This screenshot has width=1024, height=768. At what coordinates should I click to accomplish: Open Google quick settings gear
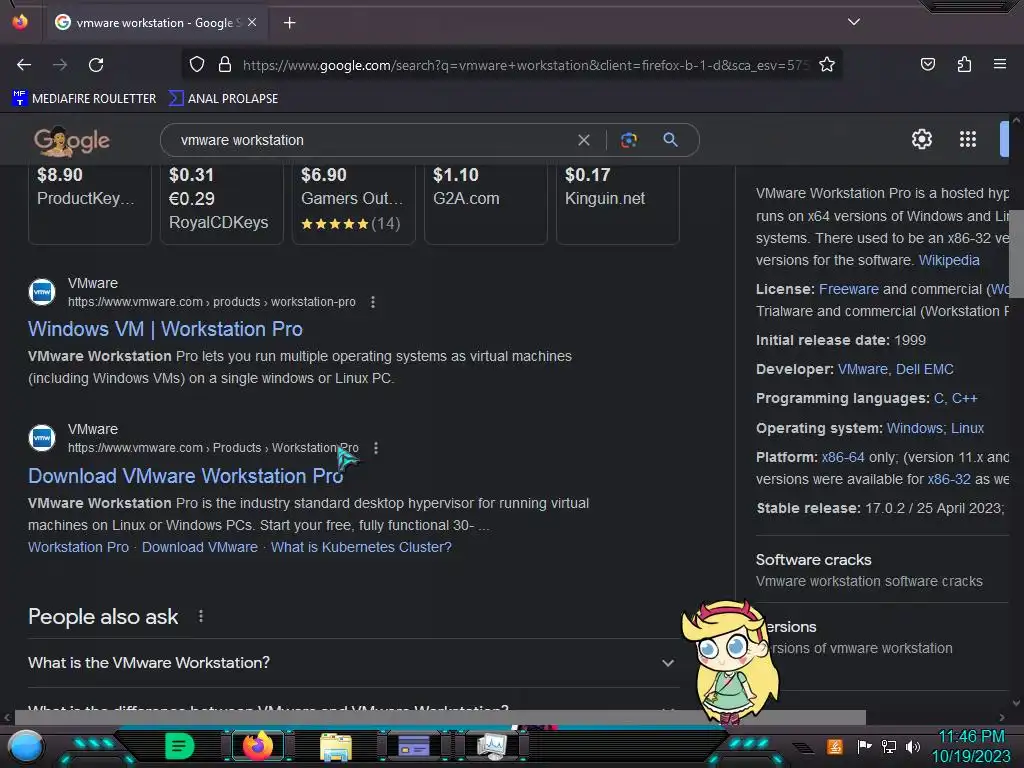pyautogui.click(x=921, y=139)
